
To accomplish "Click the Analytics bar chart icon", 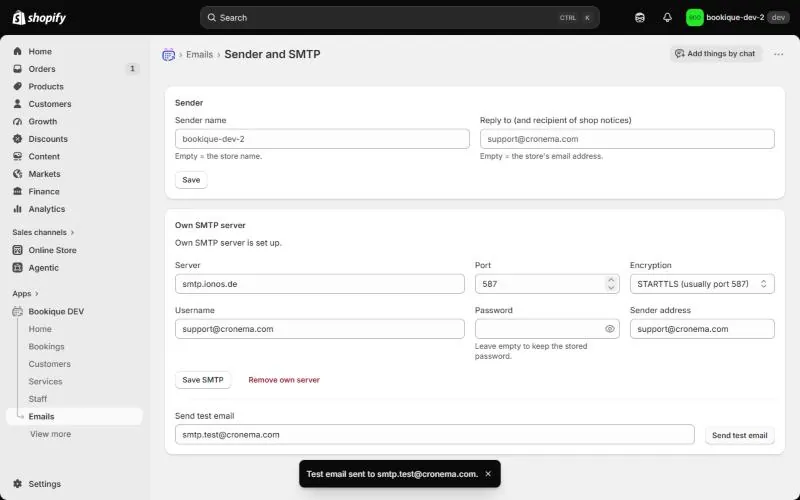I will [x=18, y=209].
